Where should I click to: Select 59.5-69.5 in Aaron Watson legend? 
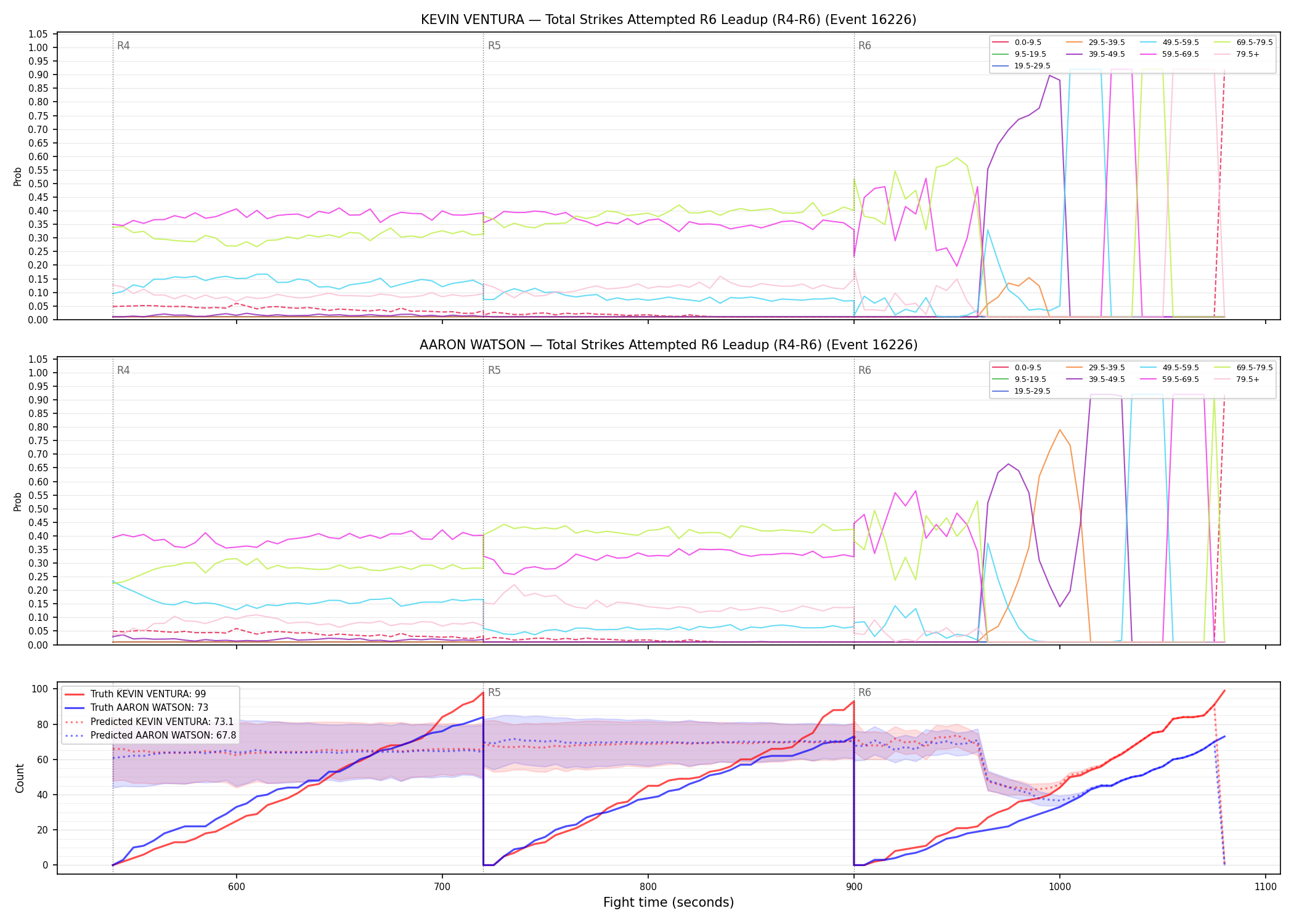pyautogui.click(x=1170, y=379)
